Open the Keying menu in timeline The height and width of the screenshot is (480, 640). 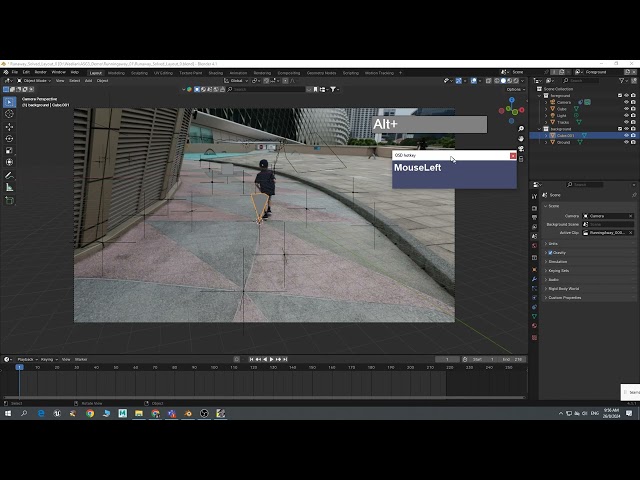49,360
